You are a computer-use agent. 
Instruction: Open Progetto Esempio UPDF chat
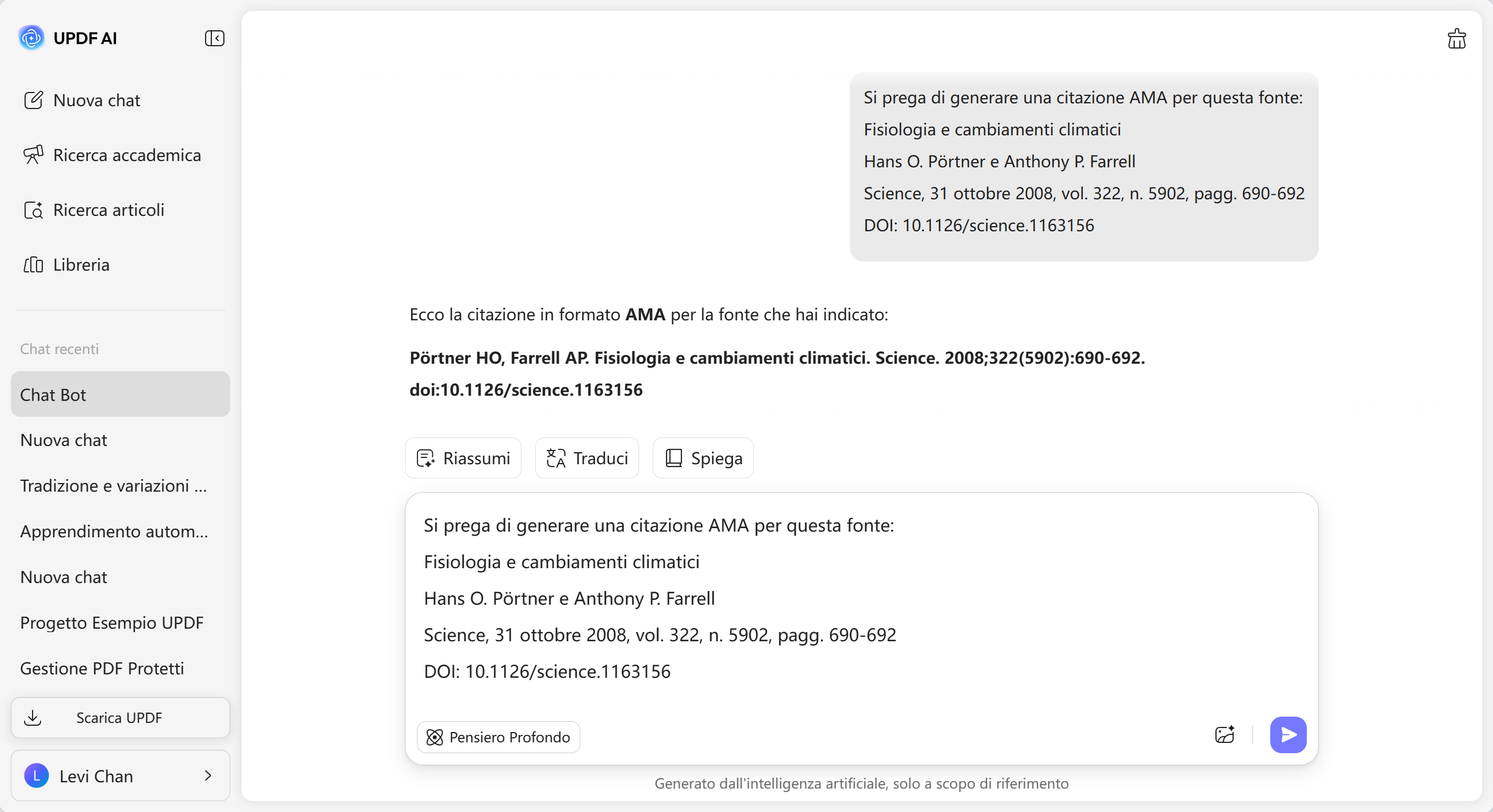pyautogui.click(x=112, y=622)
